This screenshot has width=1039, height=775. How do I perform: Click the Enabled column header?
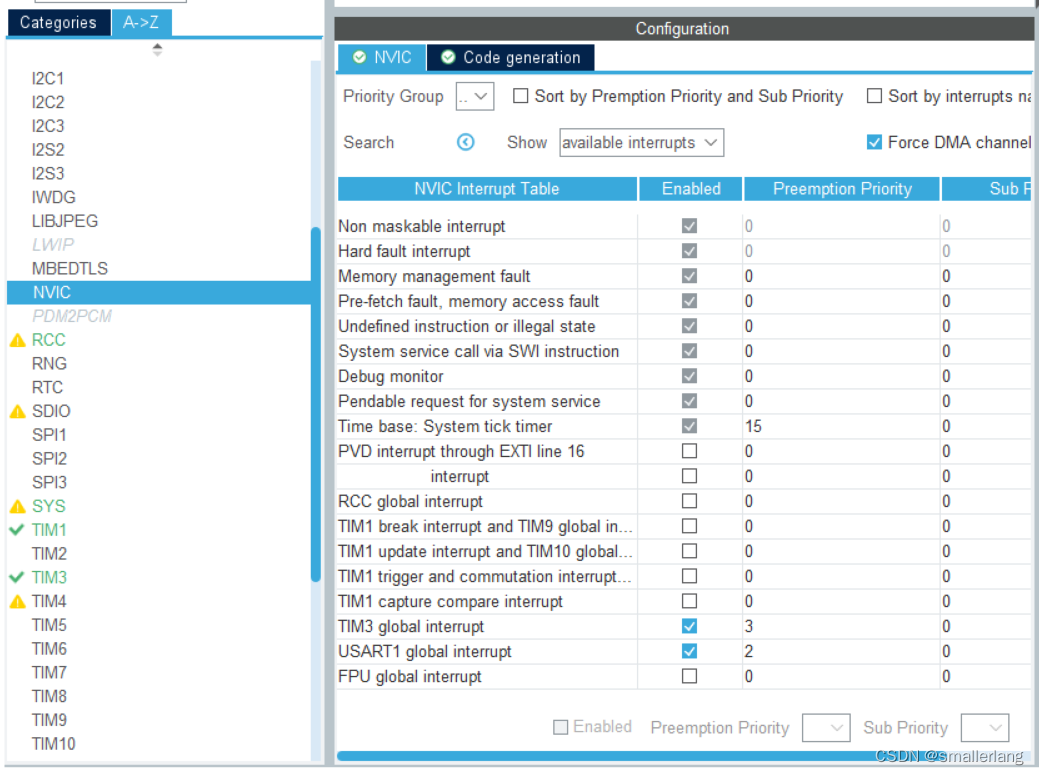[691, 189]
